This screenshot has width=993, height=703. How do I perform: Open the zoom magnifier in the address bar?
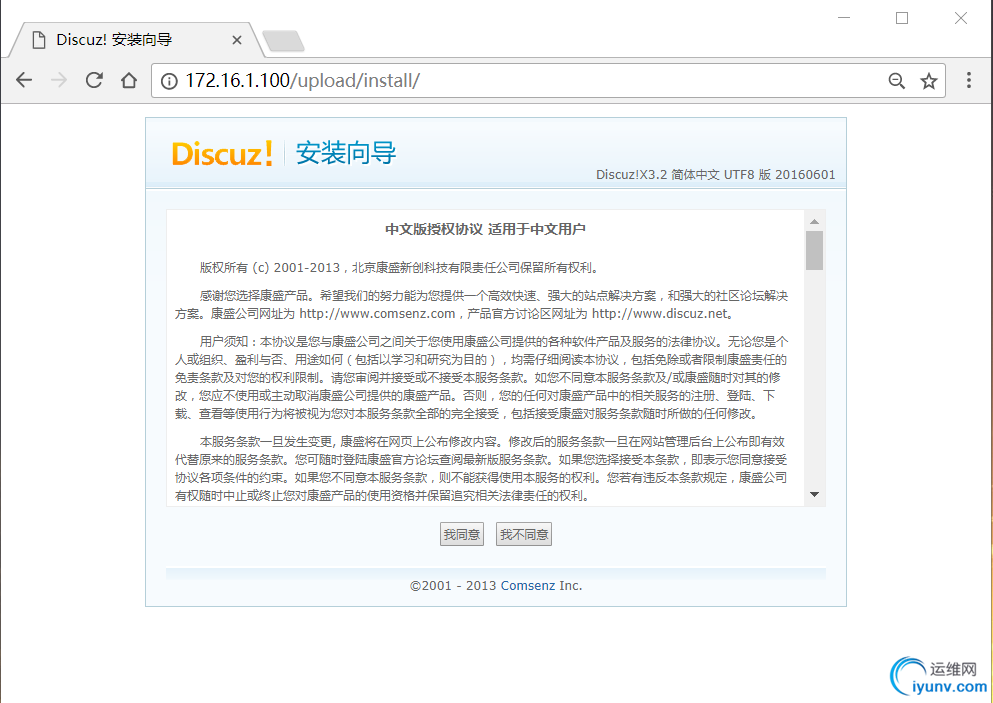(896, 81)
